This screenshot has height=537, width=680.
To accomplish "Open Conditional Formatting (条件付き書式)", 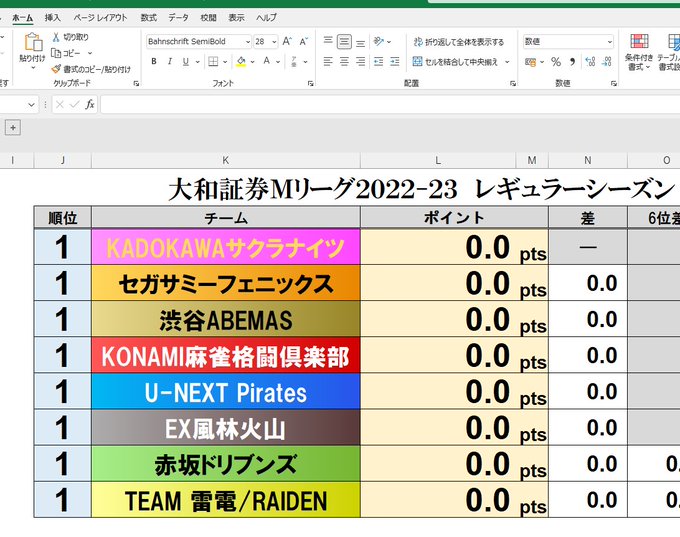I will pyautogui.click(x=639, y=52).
